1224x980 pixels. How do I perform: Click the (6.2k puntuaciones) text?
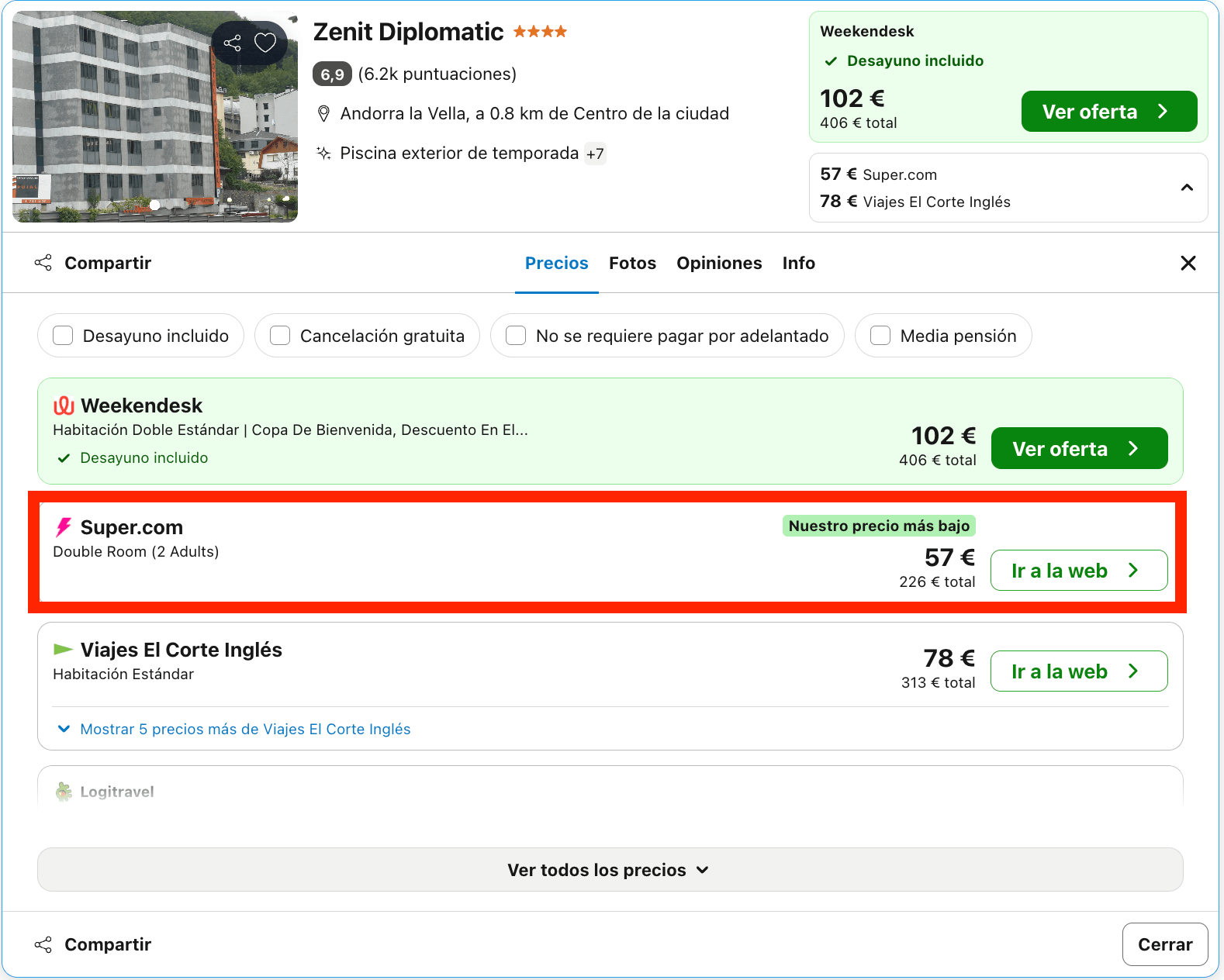[x=437, y=74]
